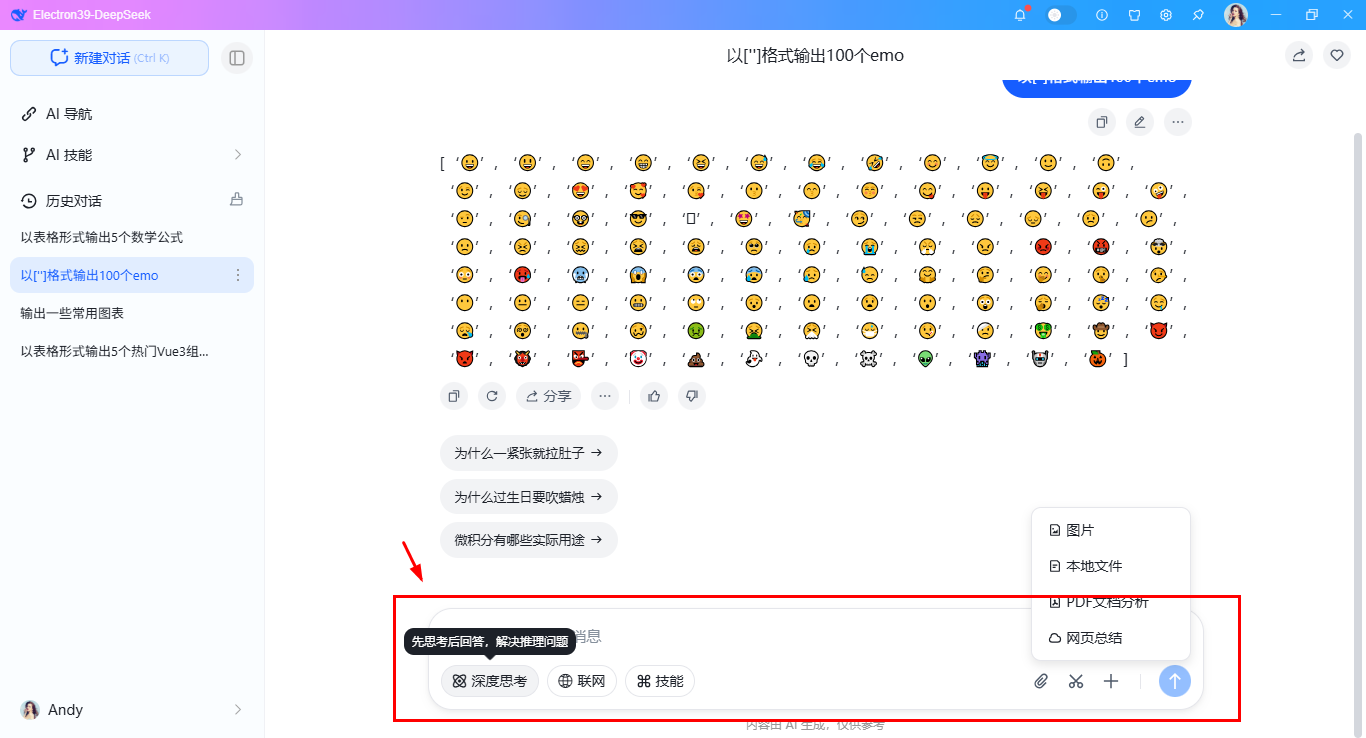
Task: Send message with arrow button
Action: [1175, 681]
